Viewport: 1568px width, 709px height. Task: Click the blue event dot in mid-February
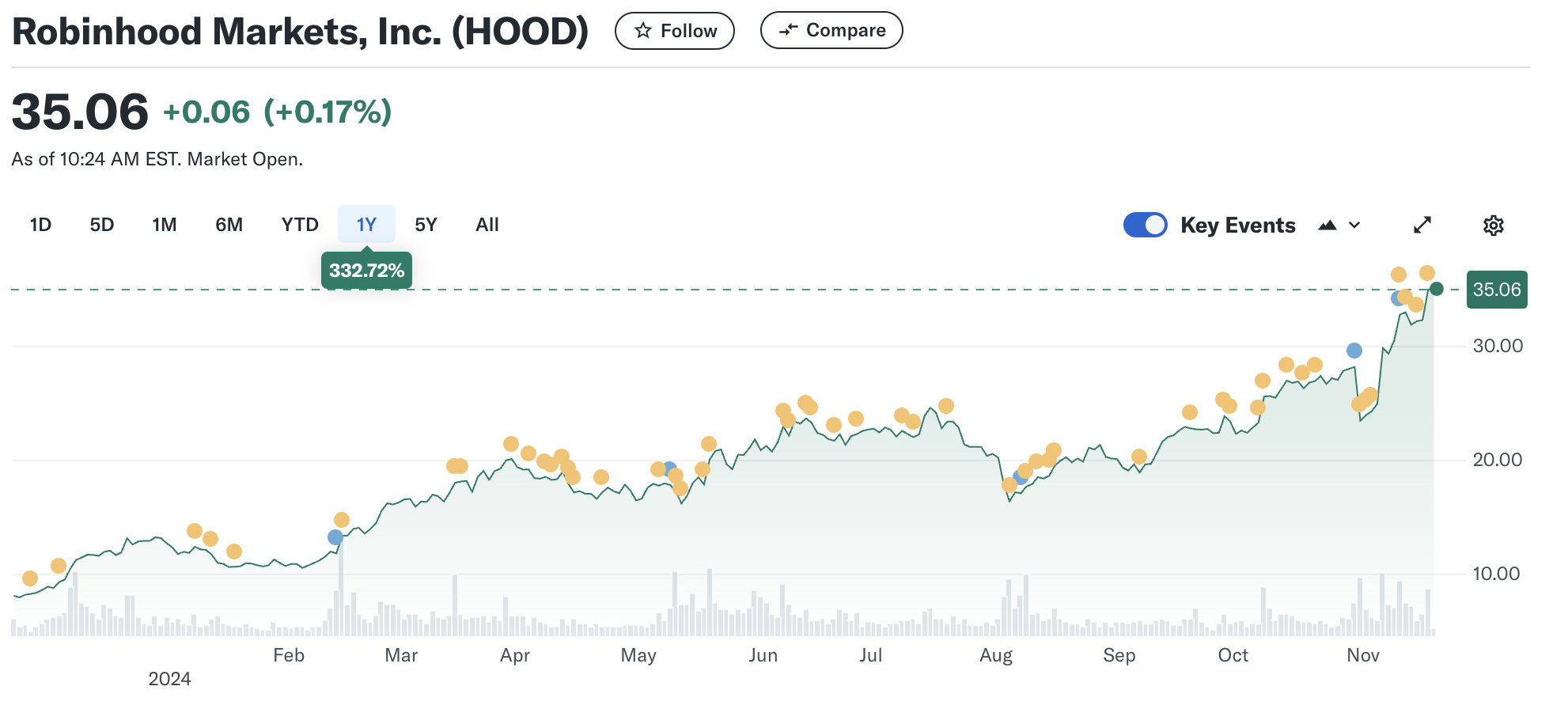pos(335,537)
